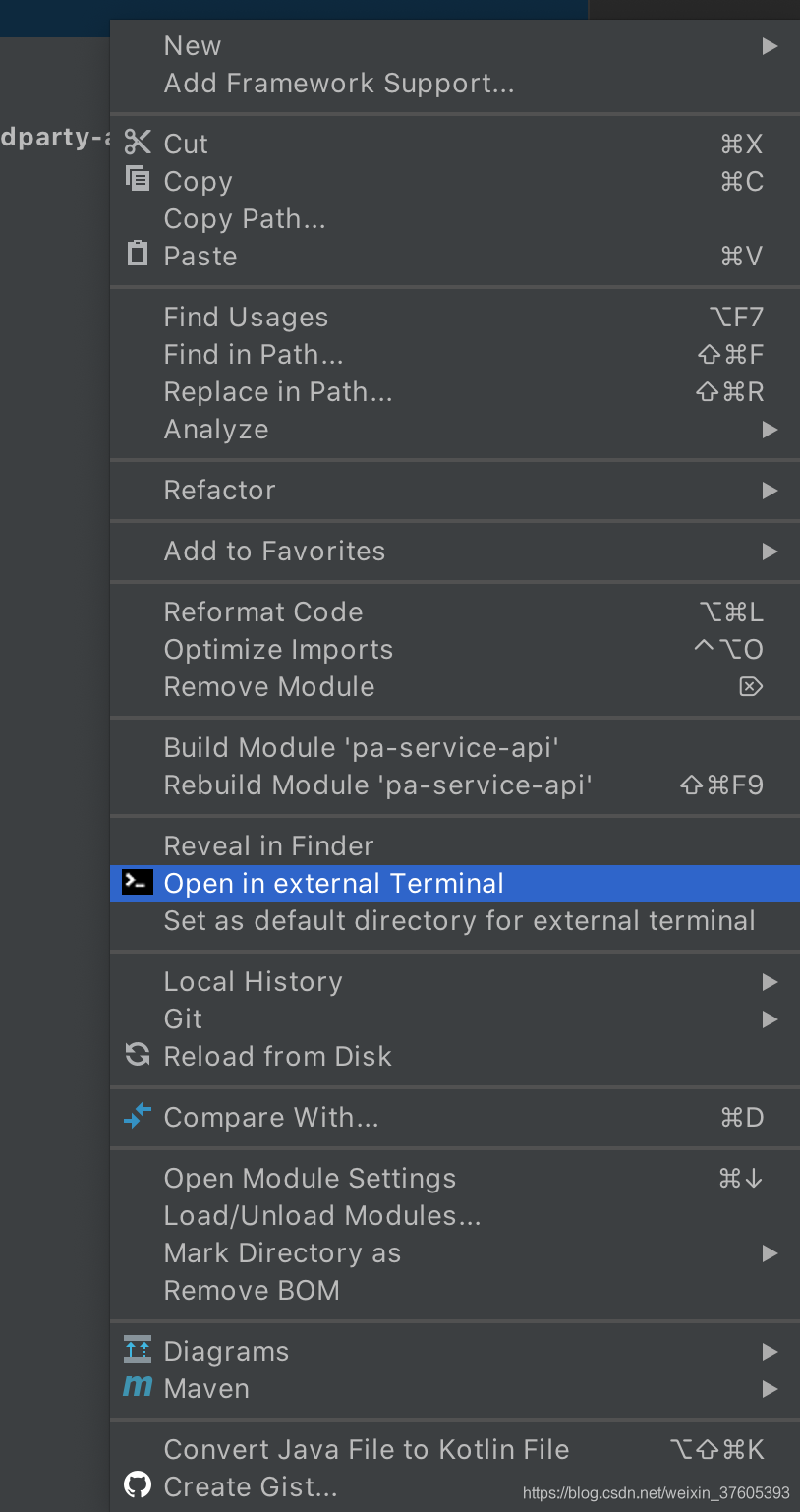This screenshot has height=1512, width=800.
Task: Click the Diagrams icon
Action: click(x=138, y=1349)
